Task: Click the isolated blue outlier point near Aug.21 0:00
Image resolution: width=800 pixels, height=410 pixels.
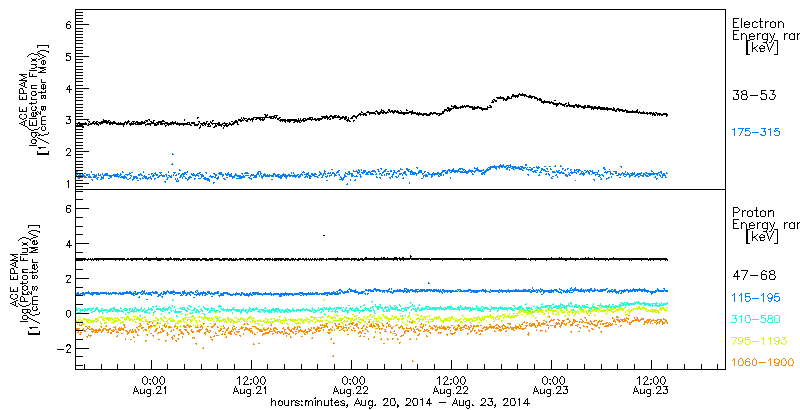Action: [x=172, y=154]
